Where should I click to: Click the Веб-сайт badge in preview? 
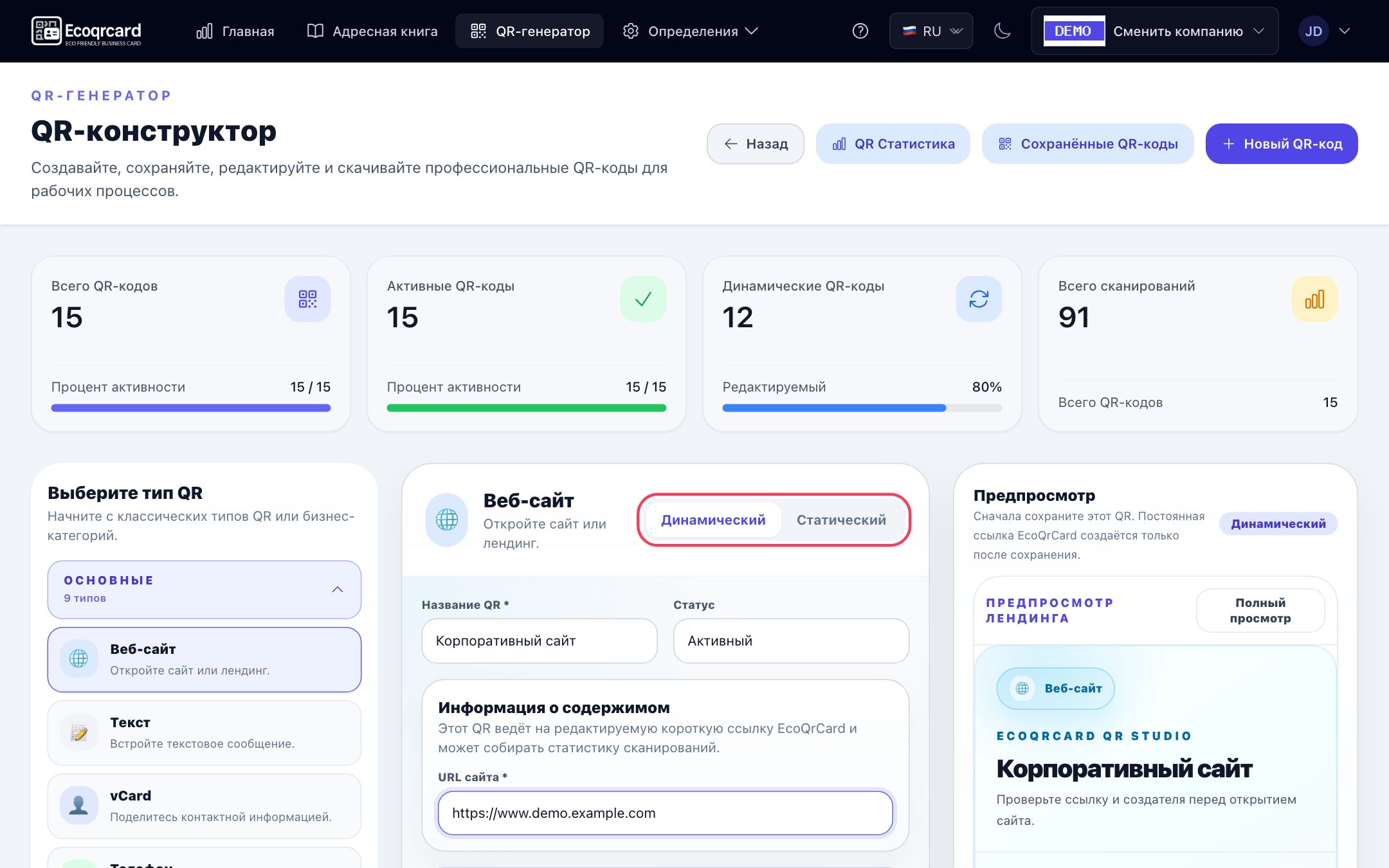point(1055,689)
